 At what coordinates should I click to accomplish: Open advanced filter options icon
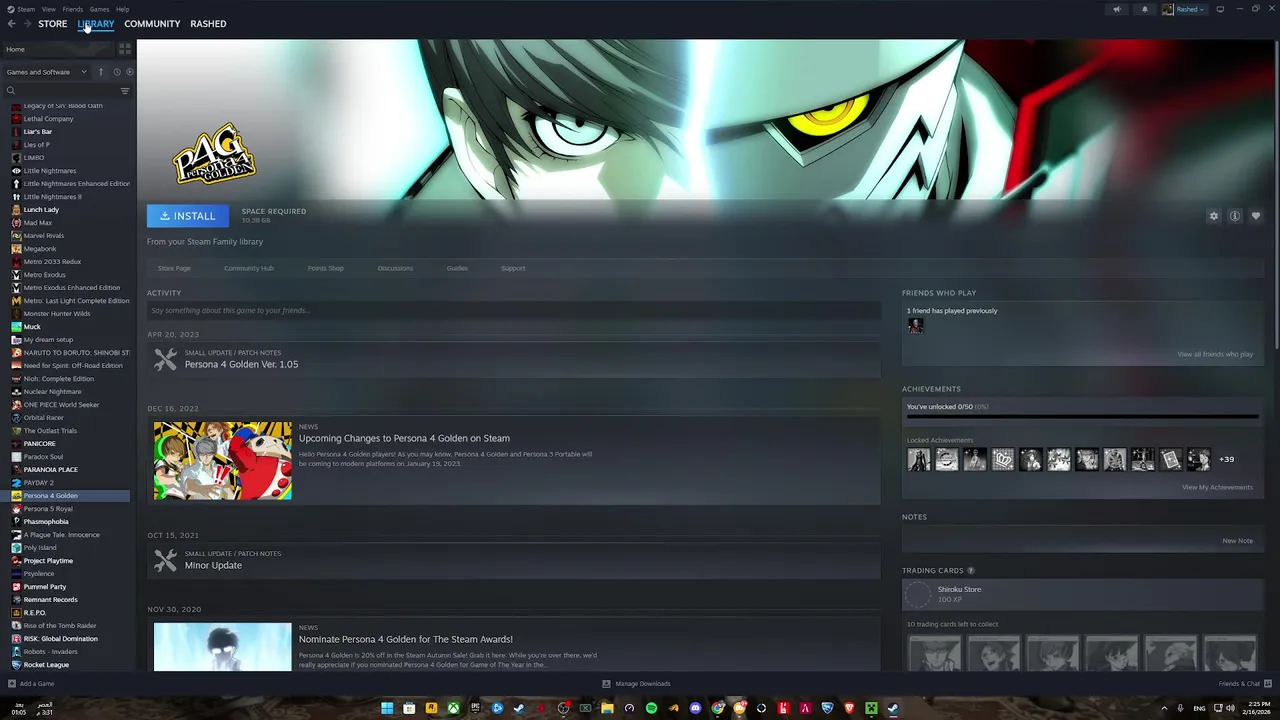coord(125,91)
